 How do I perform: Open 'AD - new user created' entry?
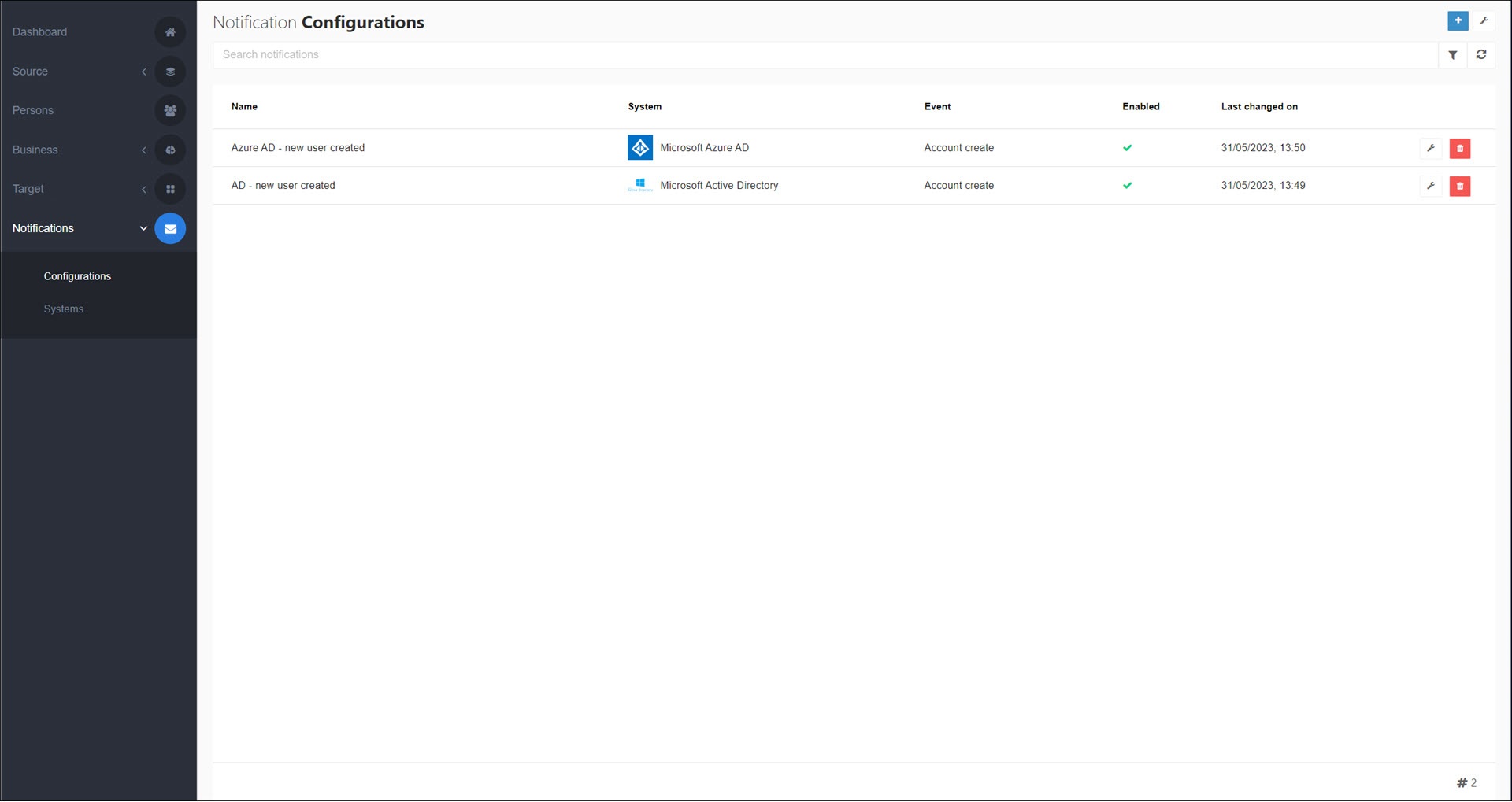[x=283, y=186]
